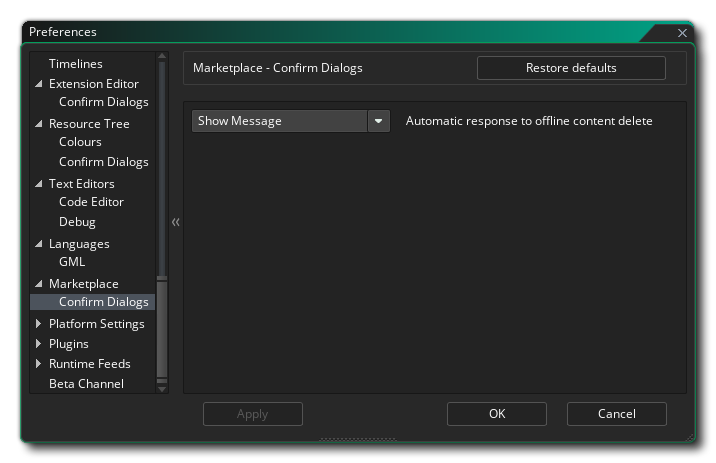Viewport: 716px width, 463px height.
Task: Select the Runtime Feeds label
Action: tap(90, 364)
